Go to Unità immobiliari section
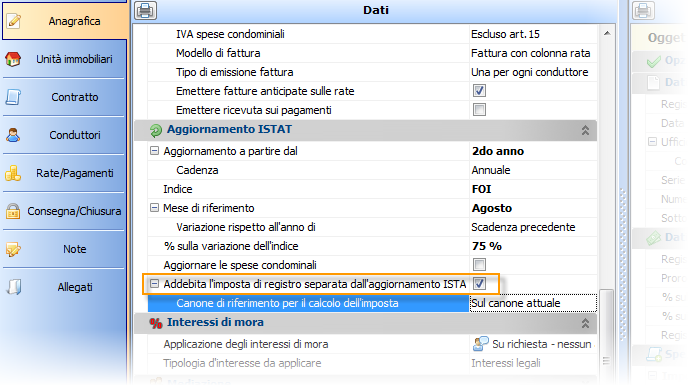688x386 pixels. point(64,59)
